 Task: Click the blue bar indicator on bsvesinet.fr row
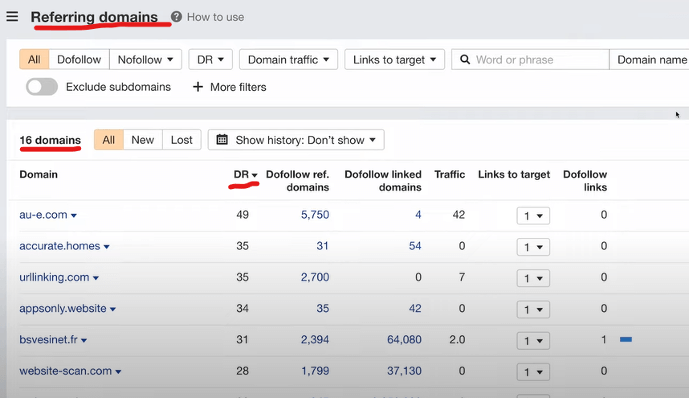click(626, 339)
